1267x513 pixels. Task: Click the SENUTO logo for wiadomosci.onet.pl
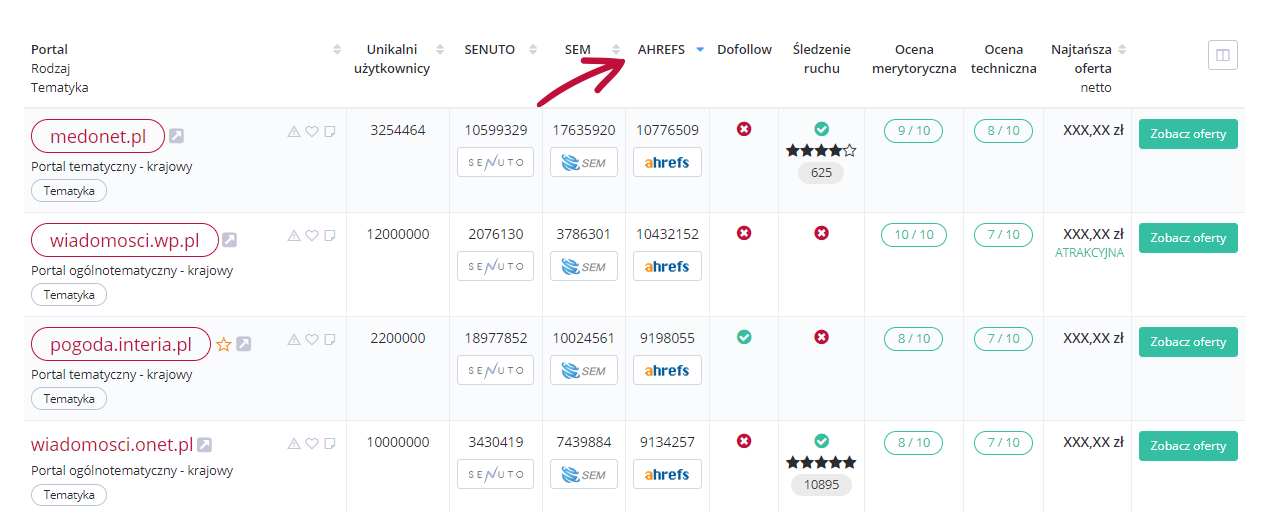point(496,474)
